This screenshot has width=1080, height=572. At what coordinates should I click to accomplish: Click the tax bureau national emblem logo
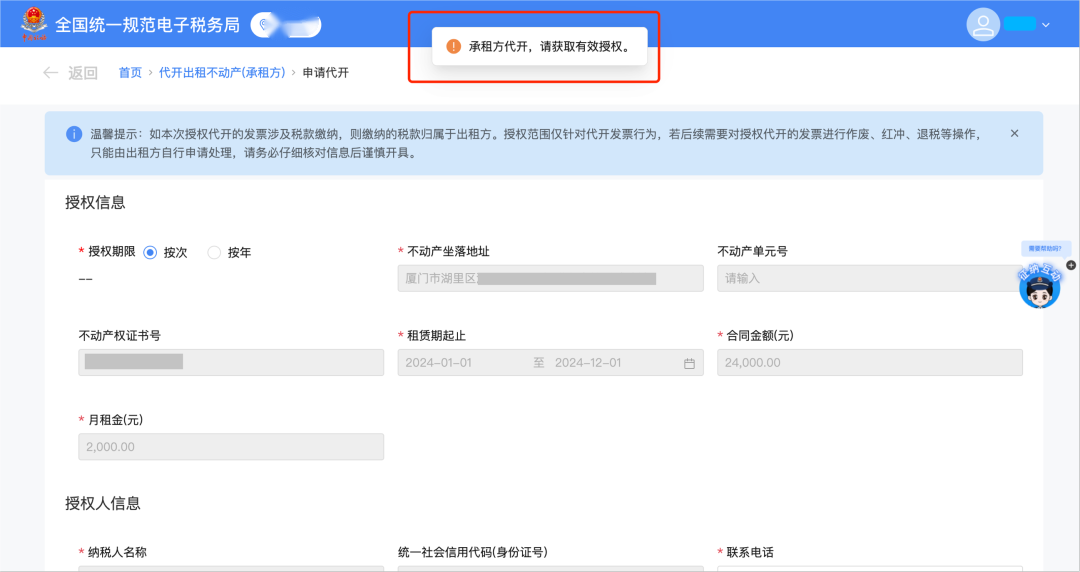tap(34, 24)
